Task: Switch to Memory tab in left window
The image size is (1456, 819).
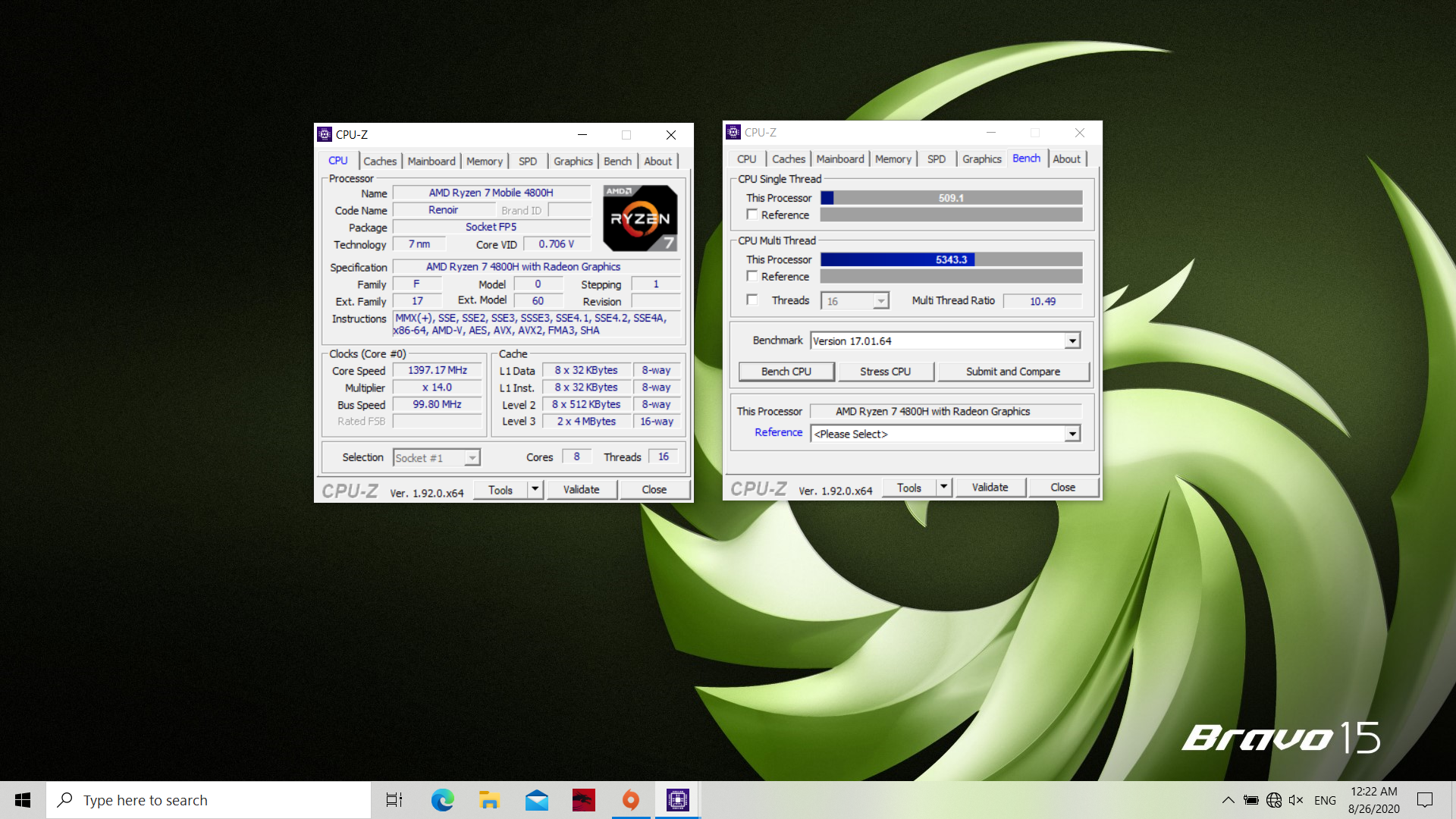Action: coord(485,161)
